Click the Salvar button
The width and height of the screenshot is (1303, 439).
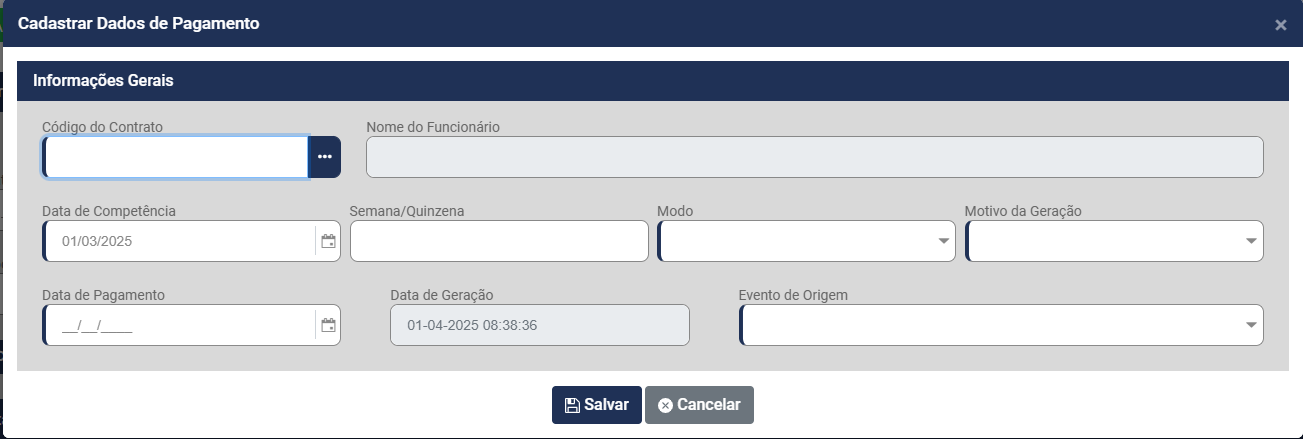596,405
